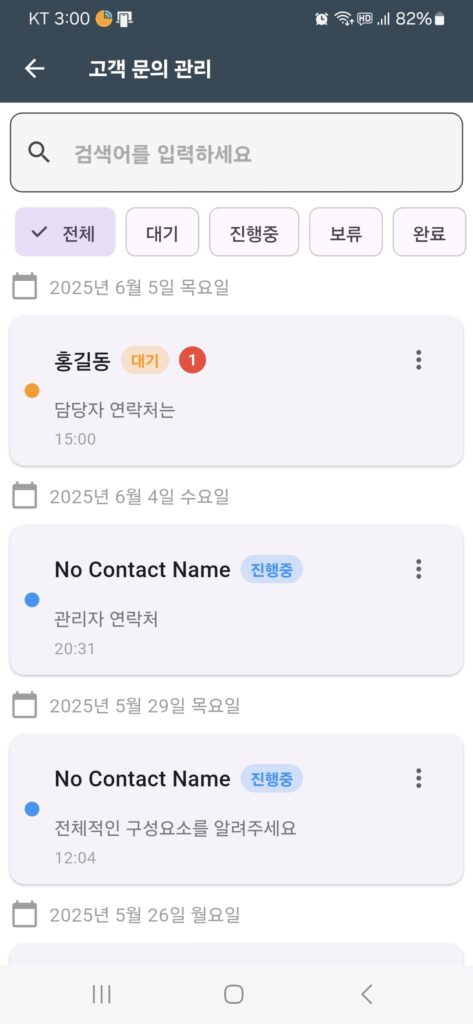Image resolution: width=473 pixels, height=1024 pixels.
Task: Tap calendar icon beside 2025년 5월 29일
Action: coord(25,705)
